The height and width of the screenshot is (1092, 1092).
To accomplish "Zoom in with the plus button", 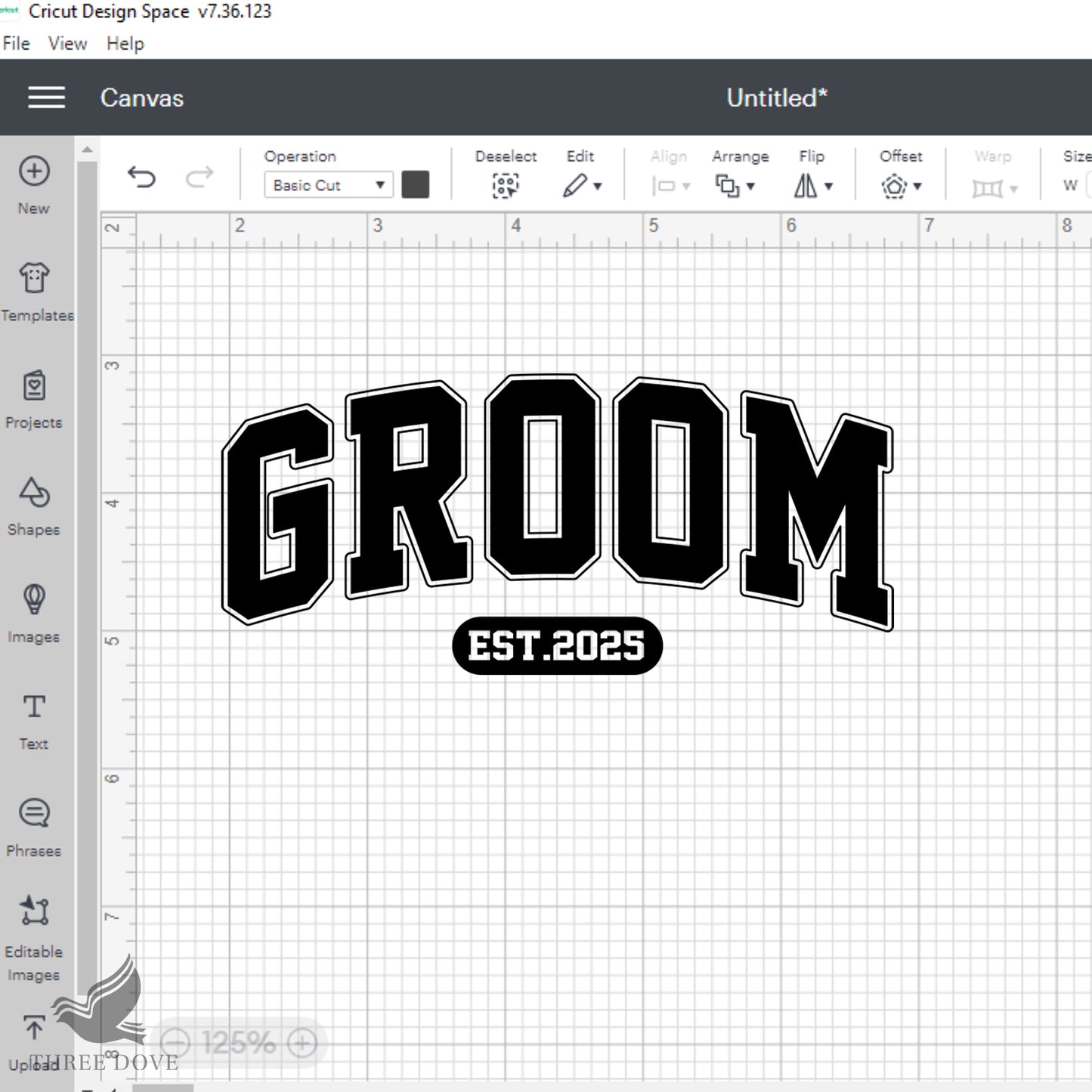I will coord(302,1044).
